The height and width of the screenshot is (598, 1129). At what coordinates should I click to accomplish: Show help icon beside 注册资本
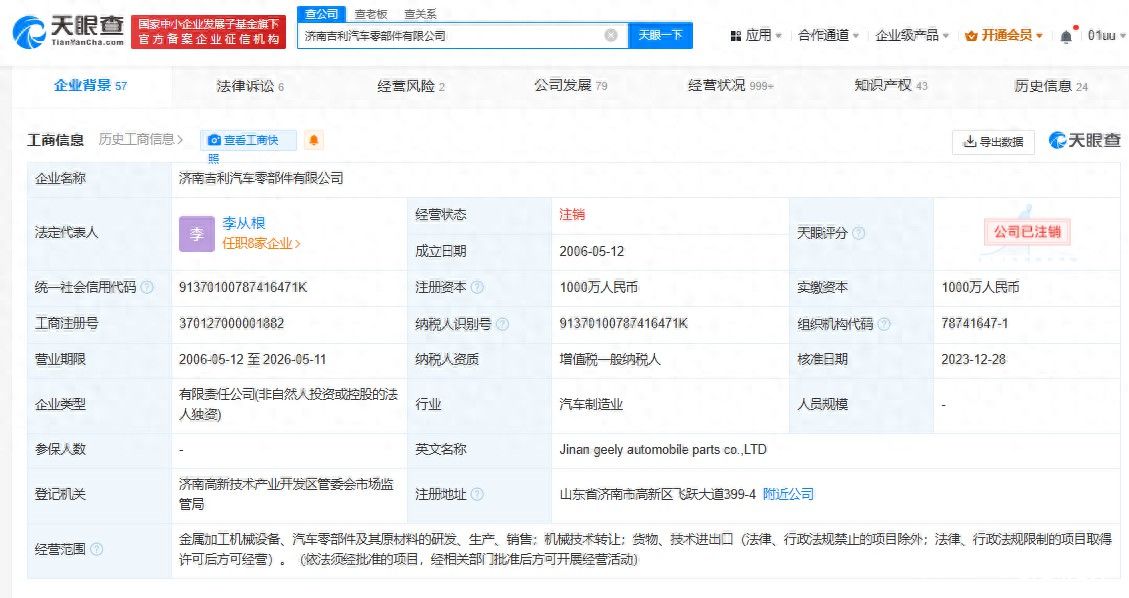(477, 287)
